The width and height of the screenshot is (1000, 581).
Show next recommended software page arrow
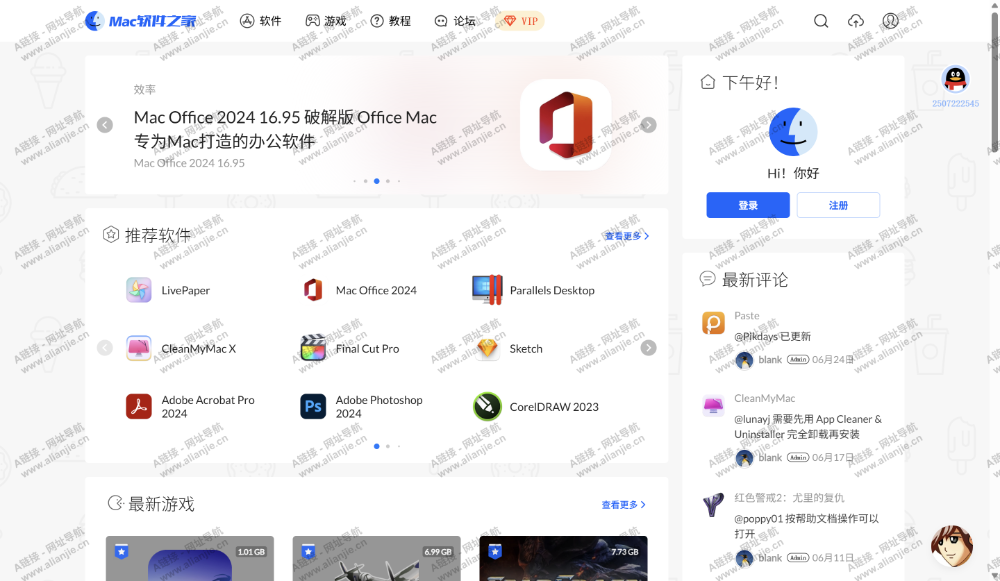coord(649,348)
